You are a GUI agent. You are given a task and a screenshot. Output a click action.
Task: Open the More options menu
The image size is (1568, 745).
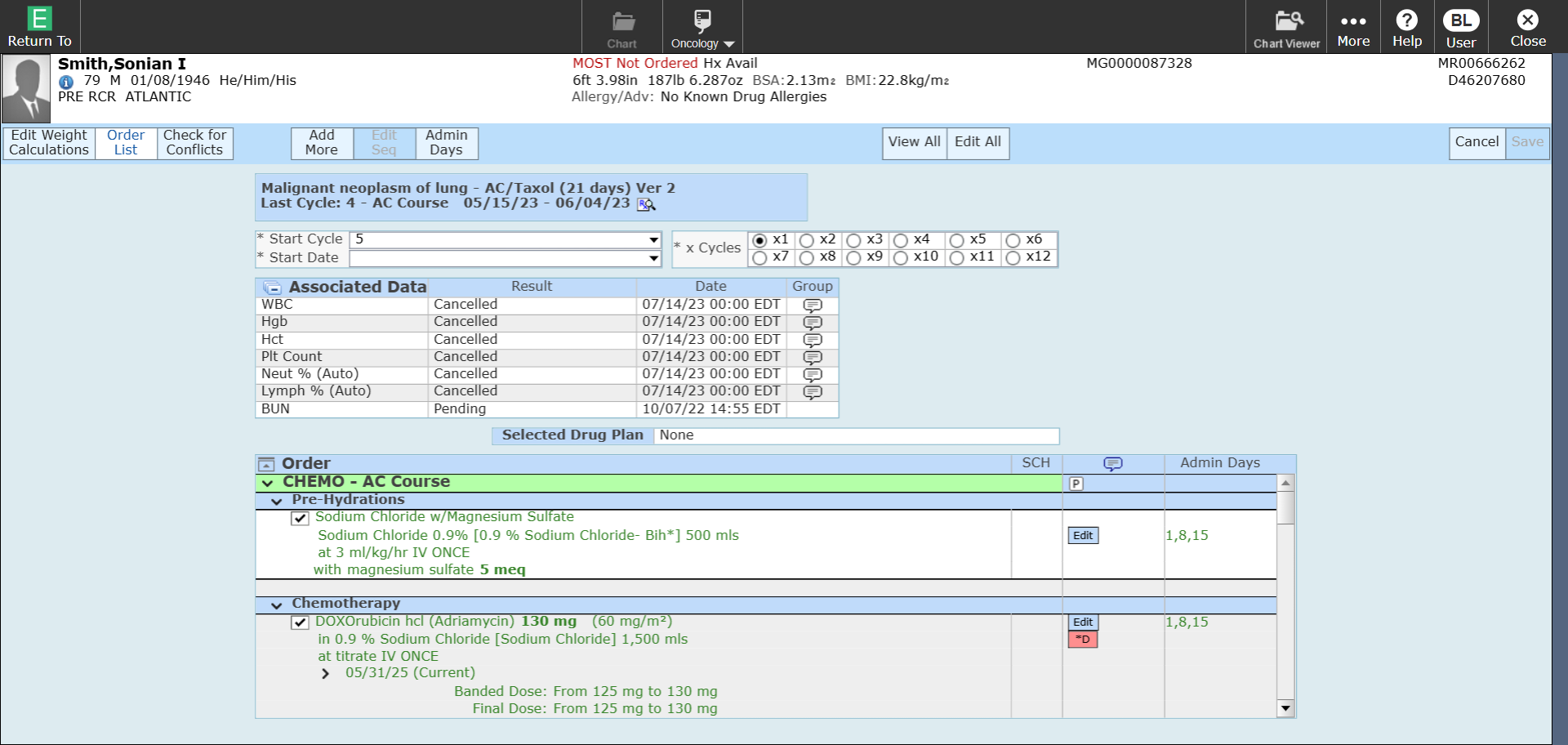point(1353,28)
